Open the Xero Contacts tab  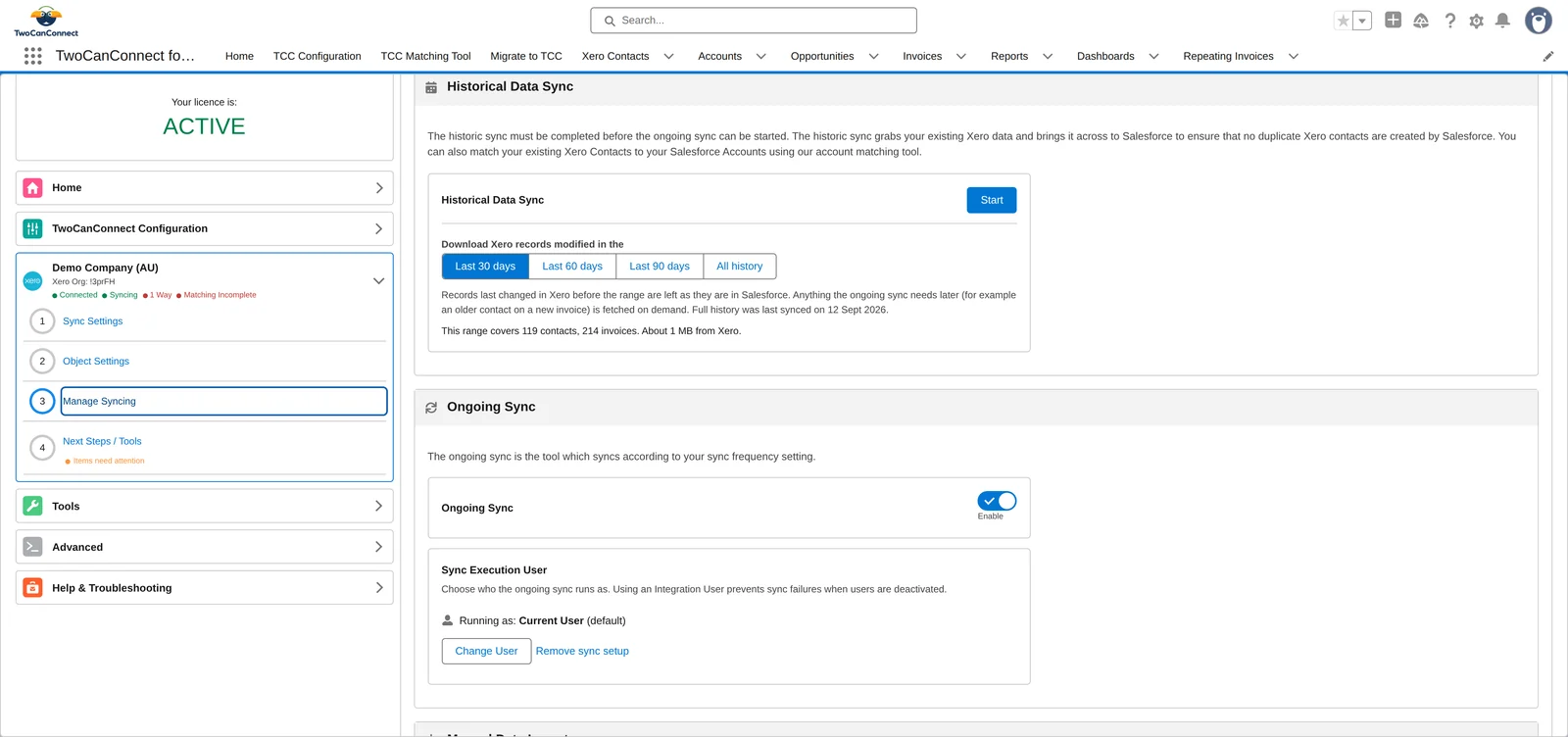pyautogui.click(x=615, y=57)
